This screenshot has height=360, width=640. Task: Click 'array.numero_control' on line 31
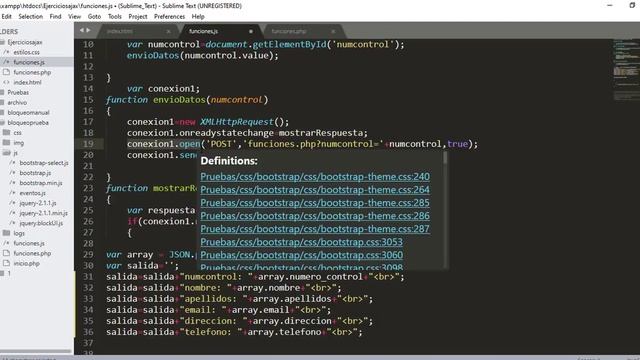[x=311, y=277]
